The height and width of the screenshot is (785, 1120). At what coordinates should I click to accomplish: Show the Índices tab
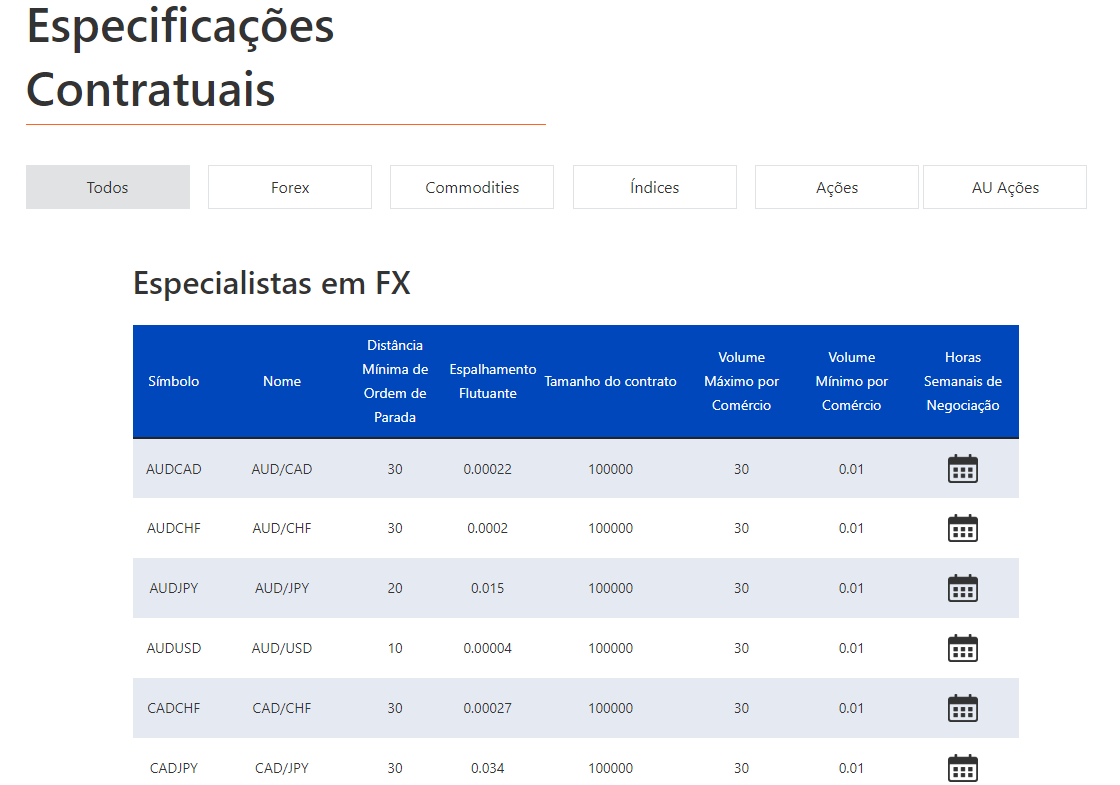[655, 187]
